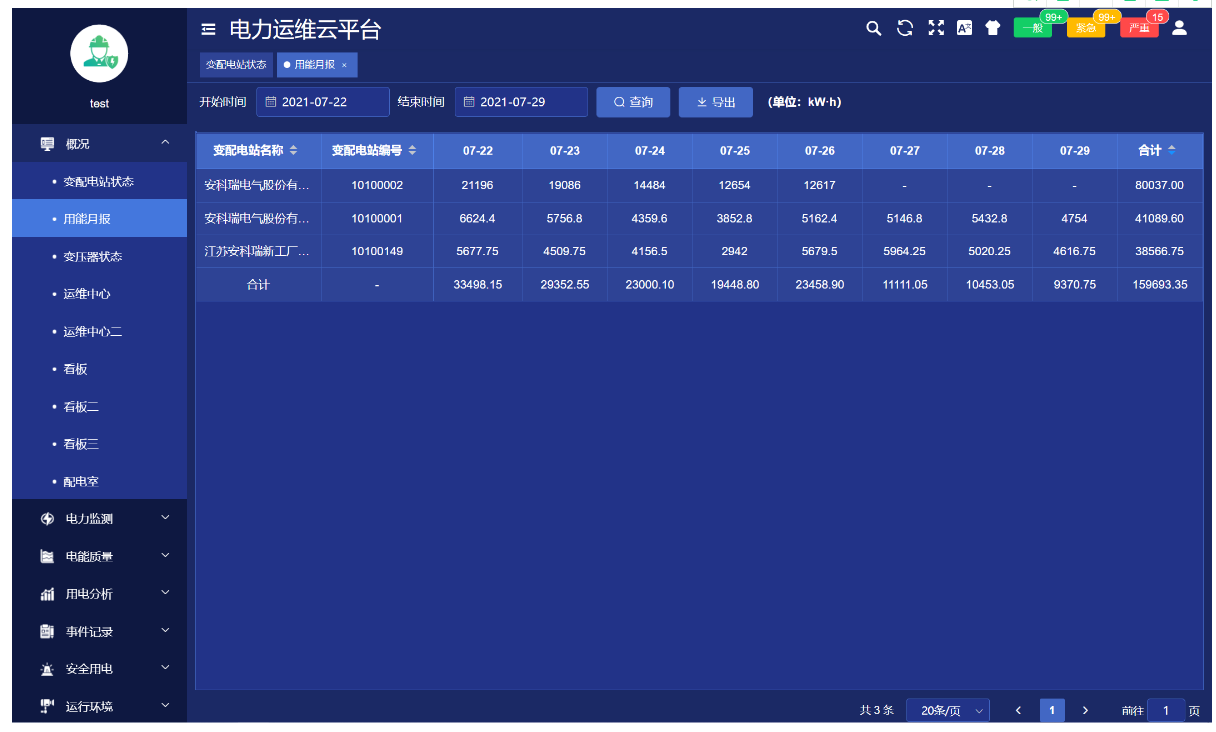Sort by the 合计 column header

click(x=1158, y=150)
